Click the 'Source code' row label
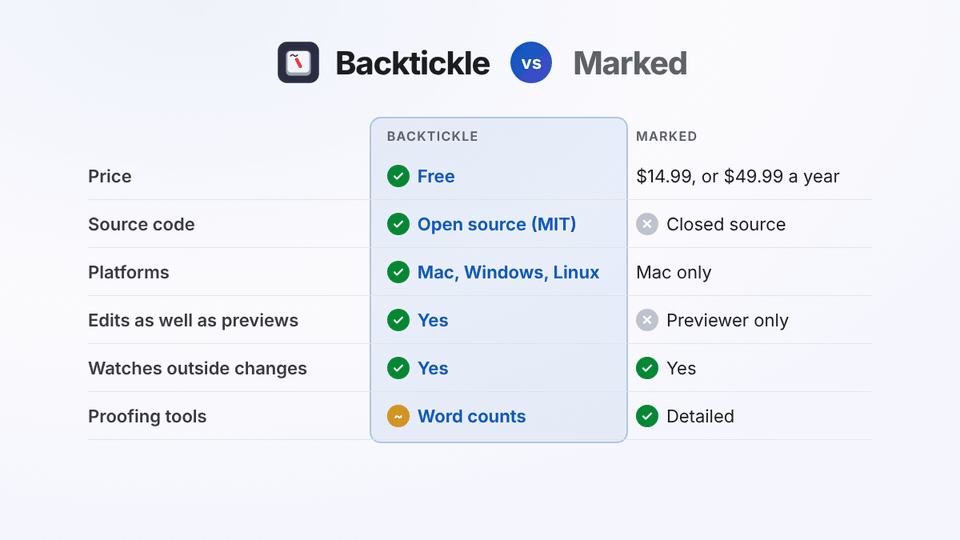960x540 pixels. coord(141,224)
